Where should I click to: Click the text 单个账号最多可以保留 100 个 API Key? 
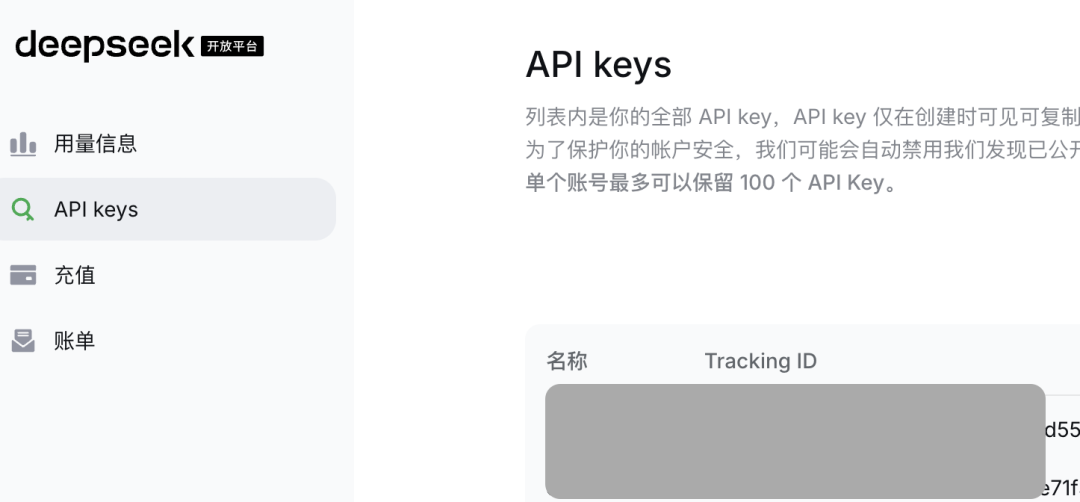click(712, 183)
